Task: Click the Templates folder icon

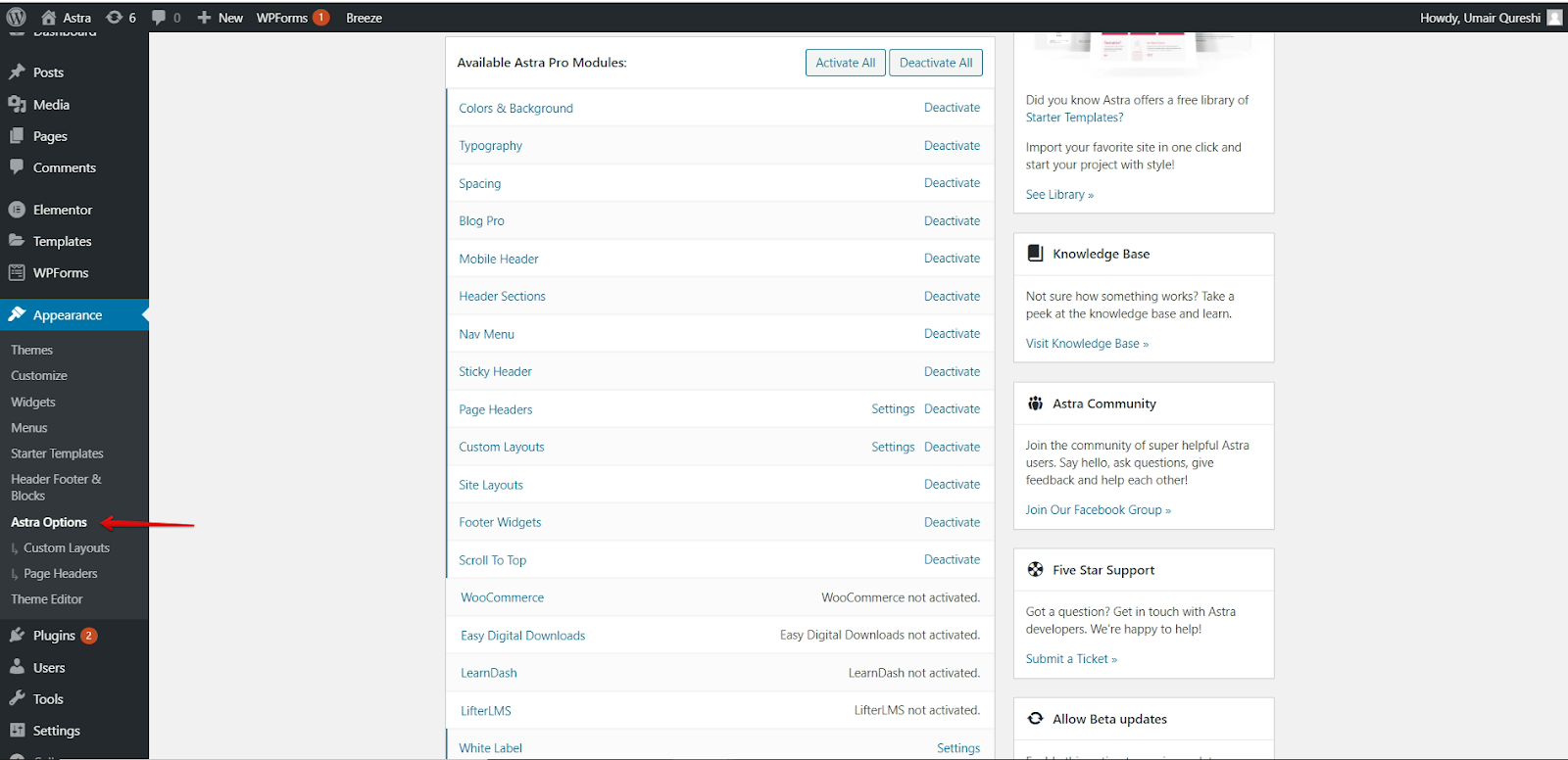Action: (x=17, y=241)
